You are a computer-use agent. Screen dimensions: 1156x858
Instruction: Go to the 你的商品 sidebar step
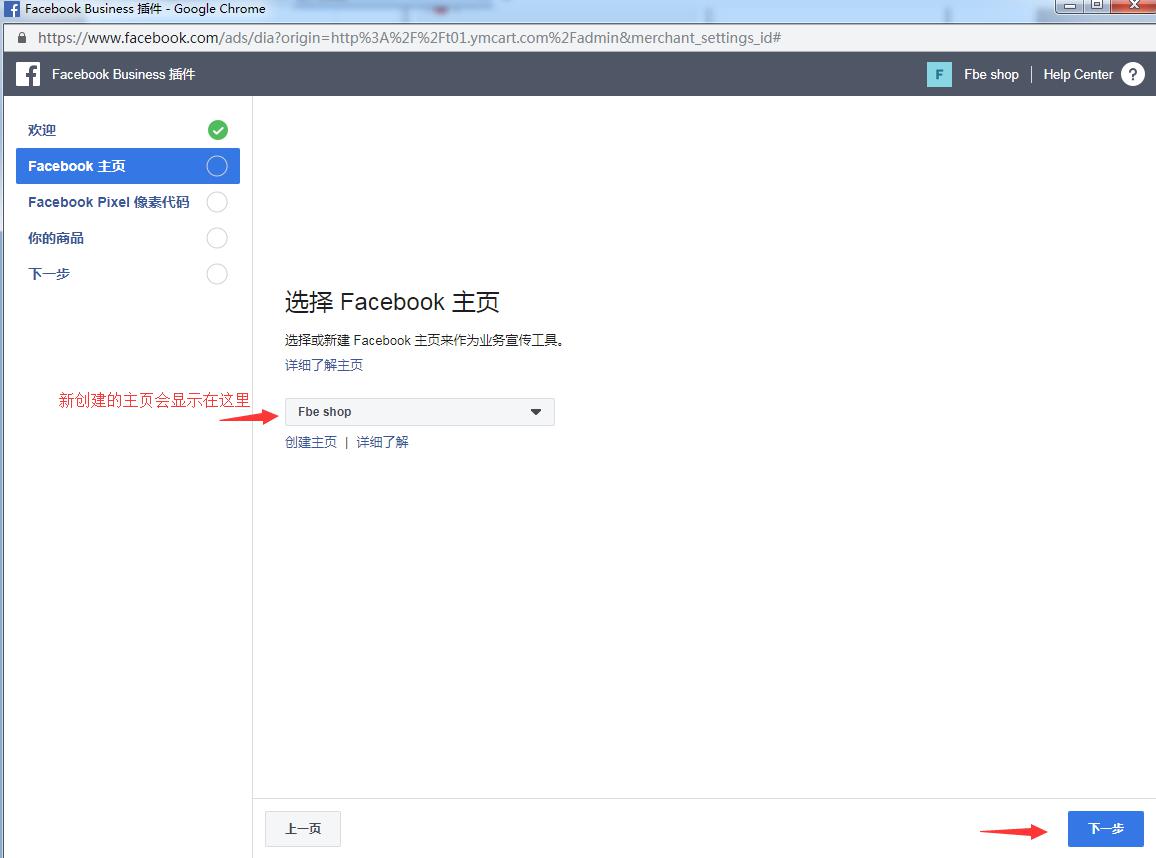(56, 238)
